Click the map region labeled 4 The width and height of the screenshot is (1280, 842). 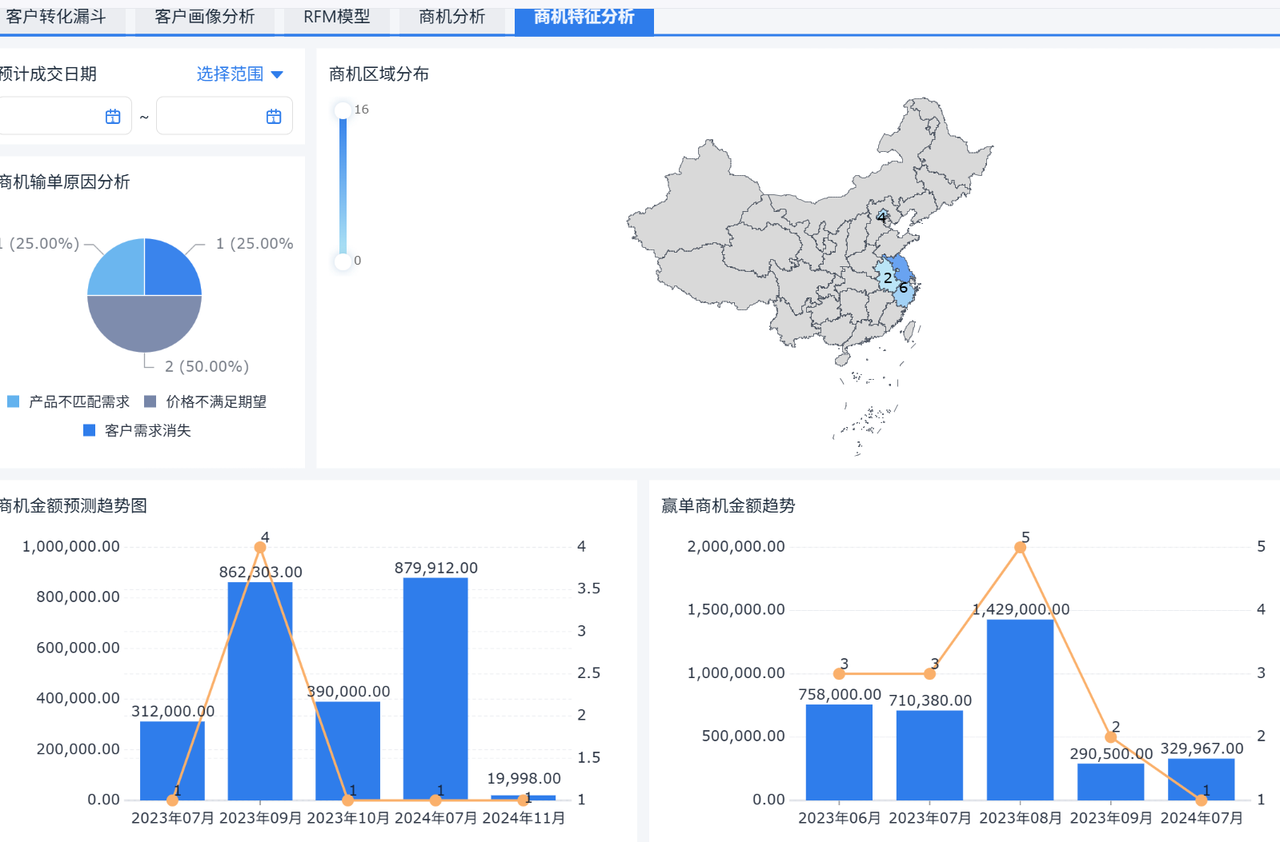[x=881, y=216]
